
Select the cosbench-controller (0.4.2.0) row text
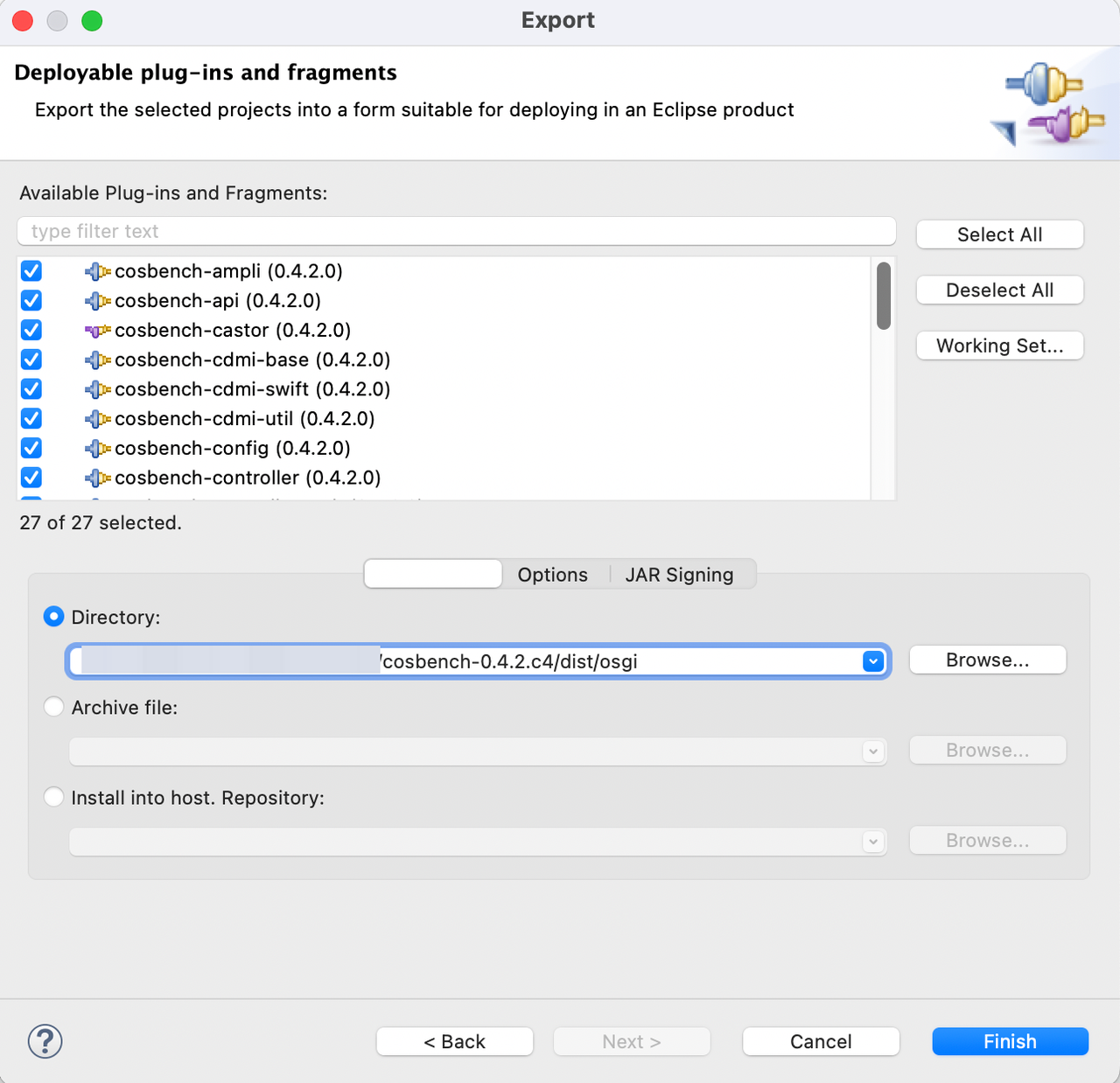[x=248, y=478]
